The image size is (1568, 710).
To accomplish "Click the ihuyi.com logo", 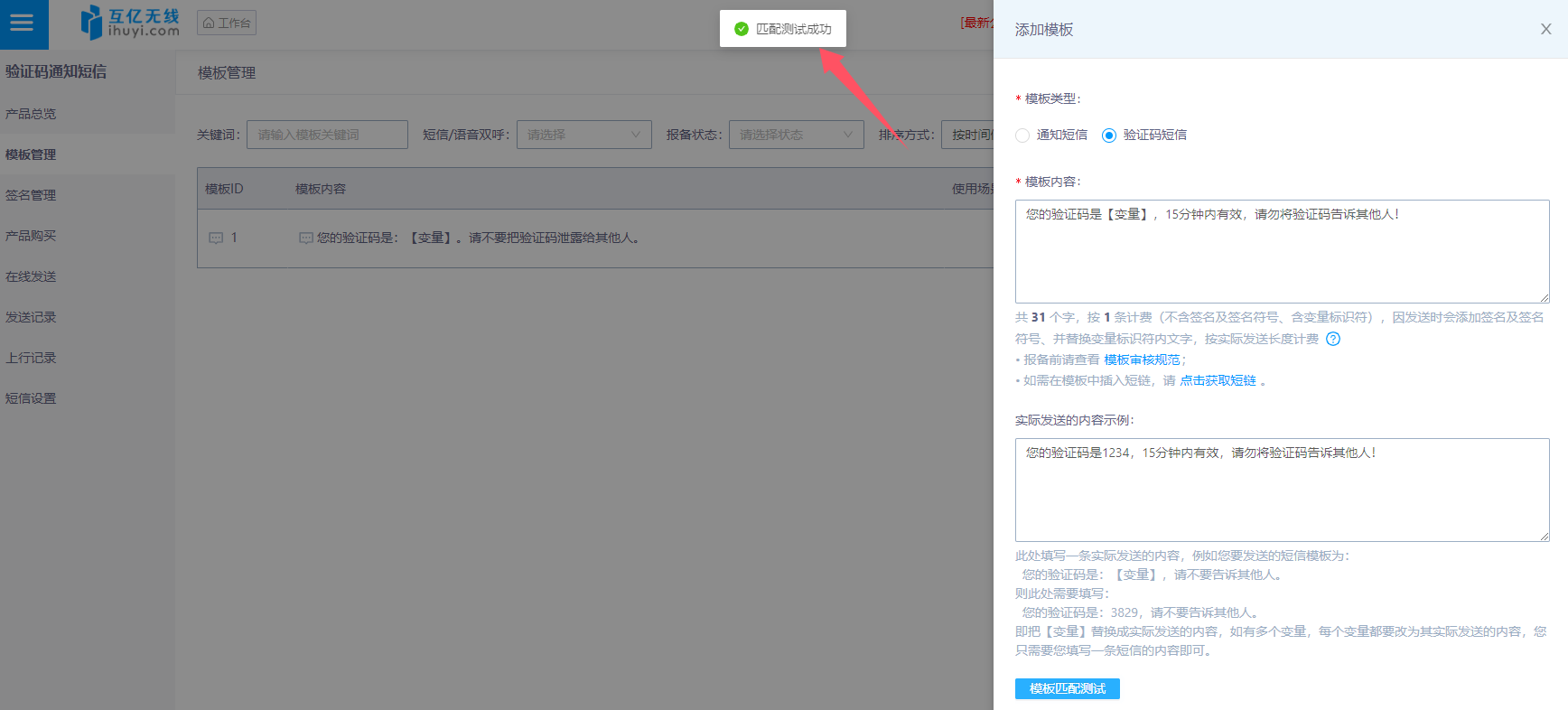I will point(130,23).
